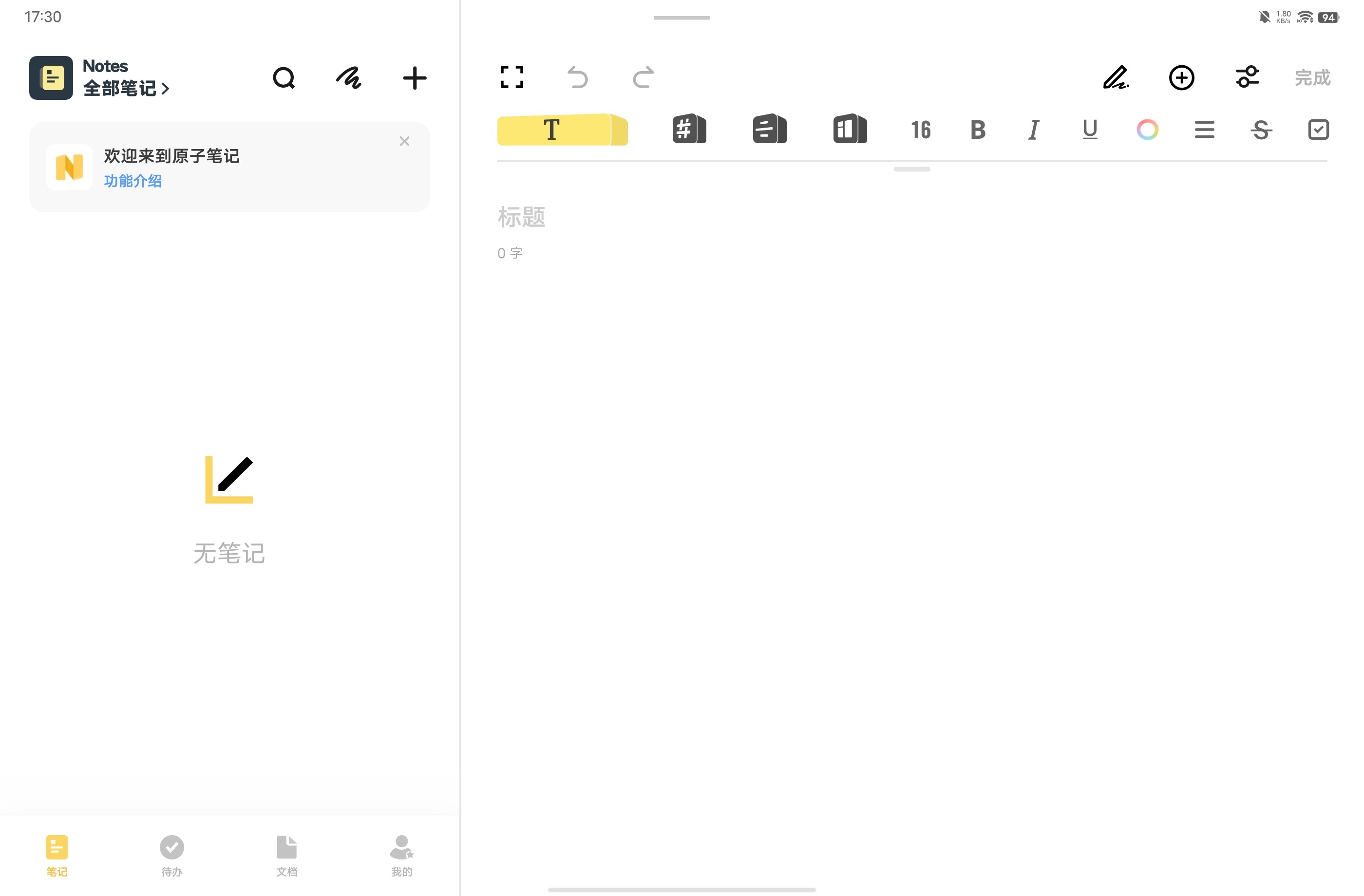Viewport: 1364px width, 896px height.
Task: Enter fullscreen editor mode
Action: 512,77
